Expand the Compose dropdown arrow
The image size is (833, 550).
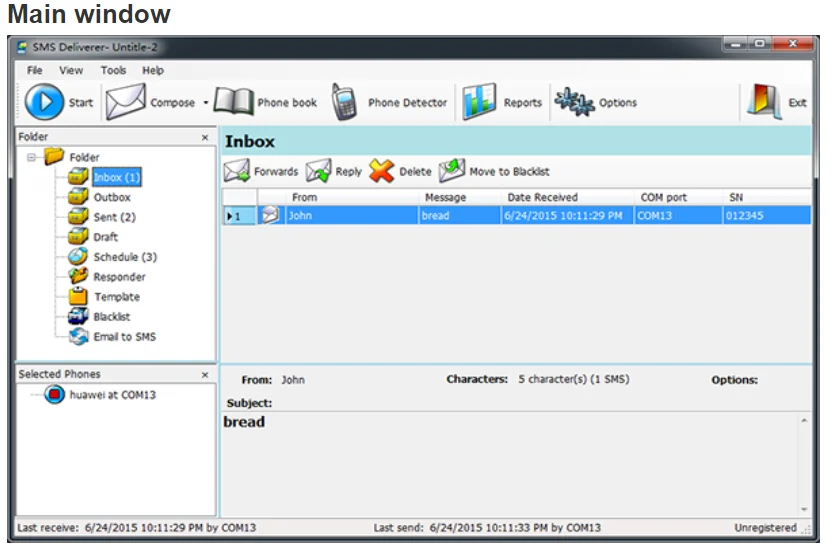pos(206,103)
